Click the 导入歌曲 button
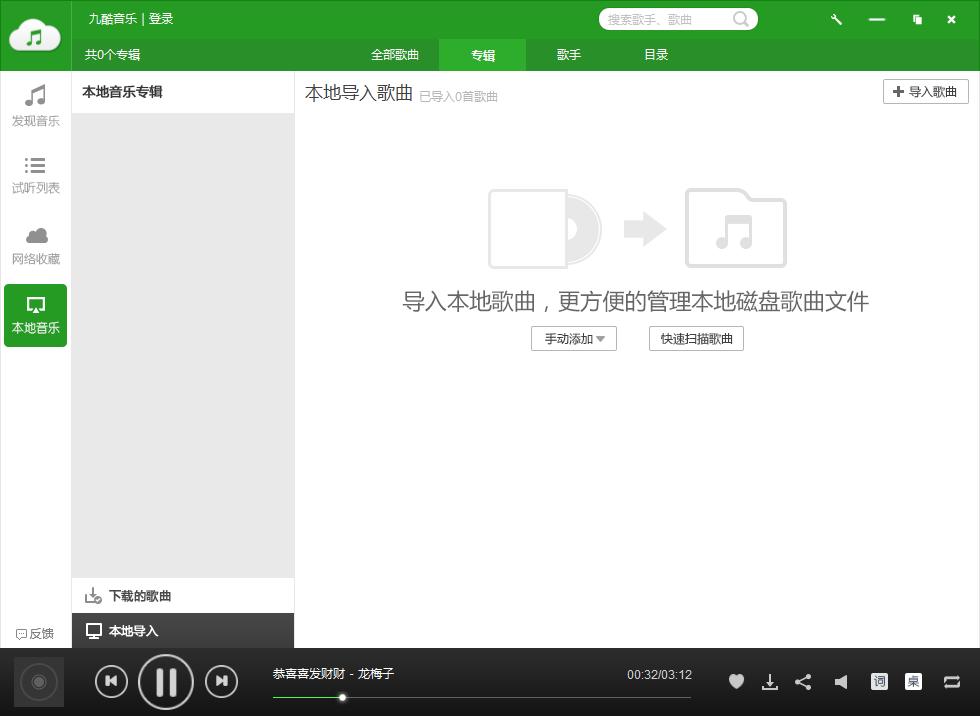This screenshot has height=716, width=980. click(x=924, y=91)
